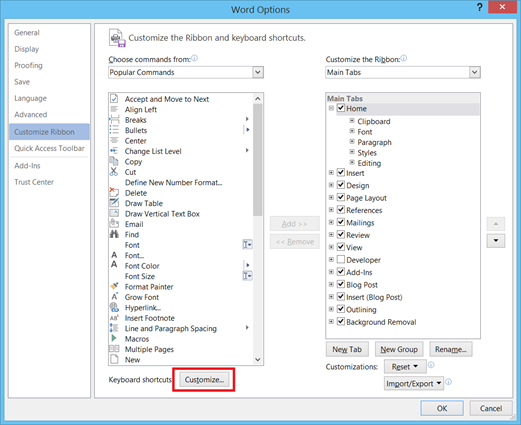Click the Draw Vertical Text Box icon
Image resolution: width=521 pixels, height=425 pixels.
[x=114, y=213]
